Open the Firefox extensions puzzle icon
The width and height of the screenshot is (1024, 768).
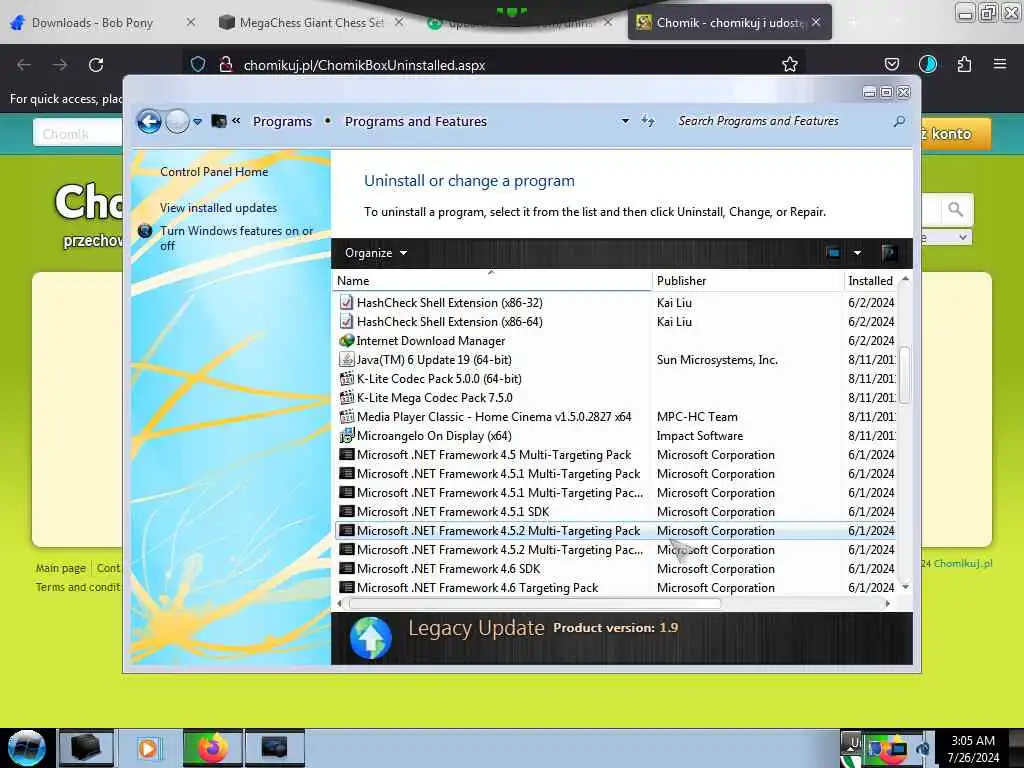[964, 65]
